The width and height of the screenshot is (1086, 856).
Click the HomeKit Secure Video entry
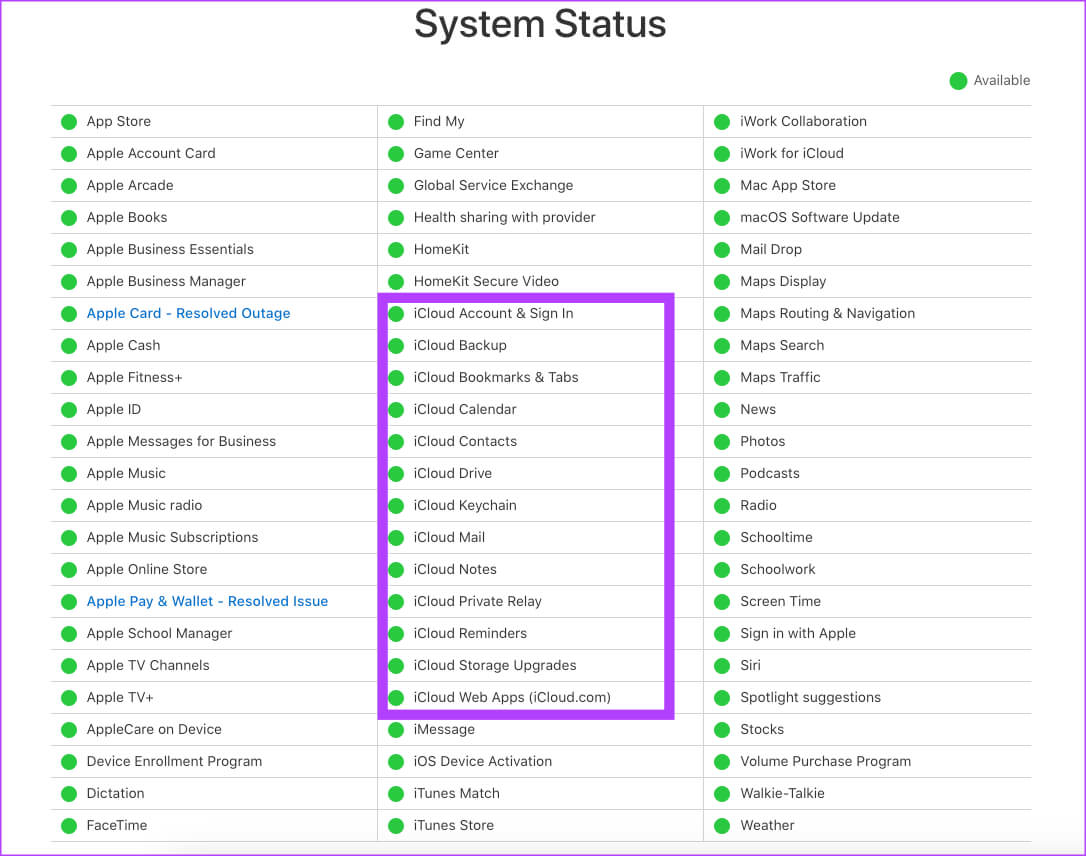486,281
